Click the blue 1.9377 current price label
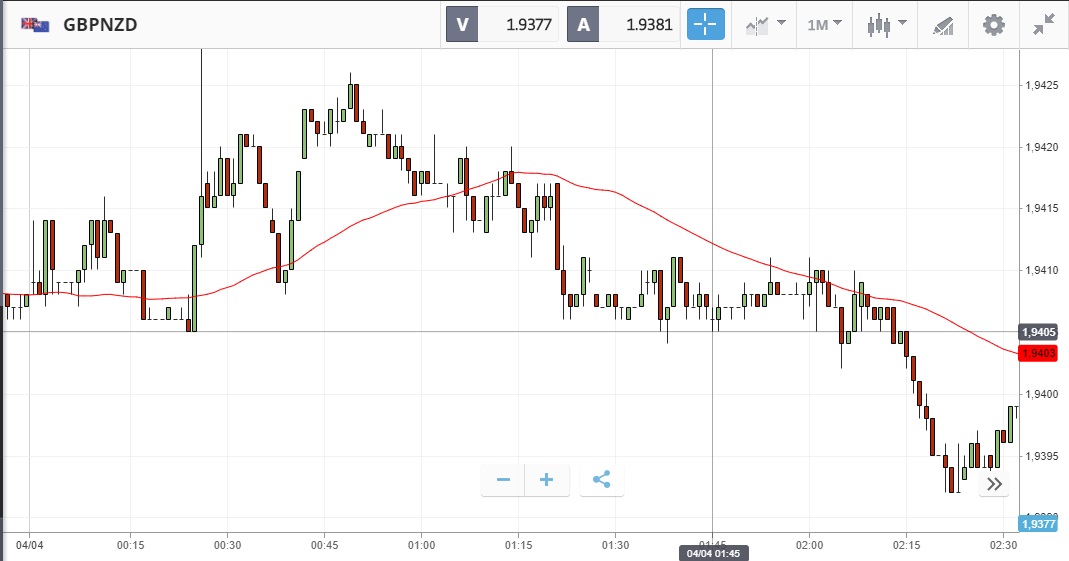Screen dimensions: 1069x561 (1037, 523)
